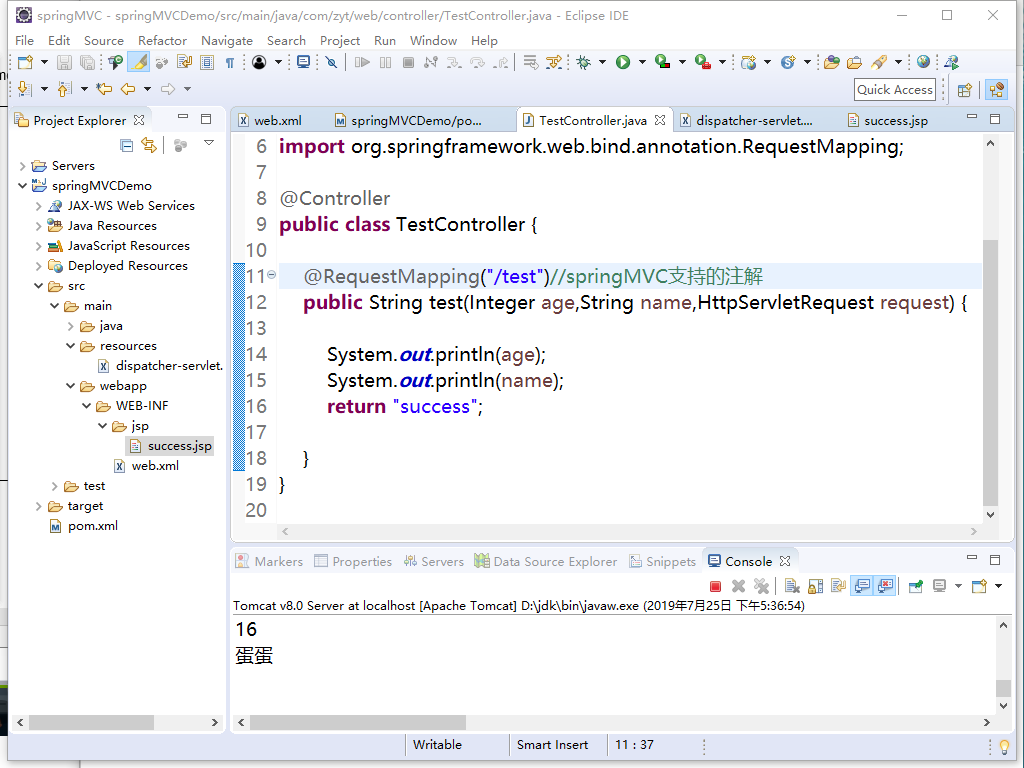
Task: Expand the target folder in project tree
Action: click(38, 506)
